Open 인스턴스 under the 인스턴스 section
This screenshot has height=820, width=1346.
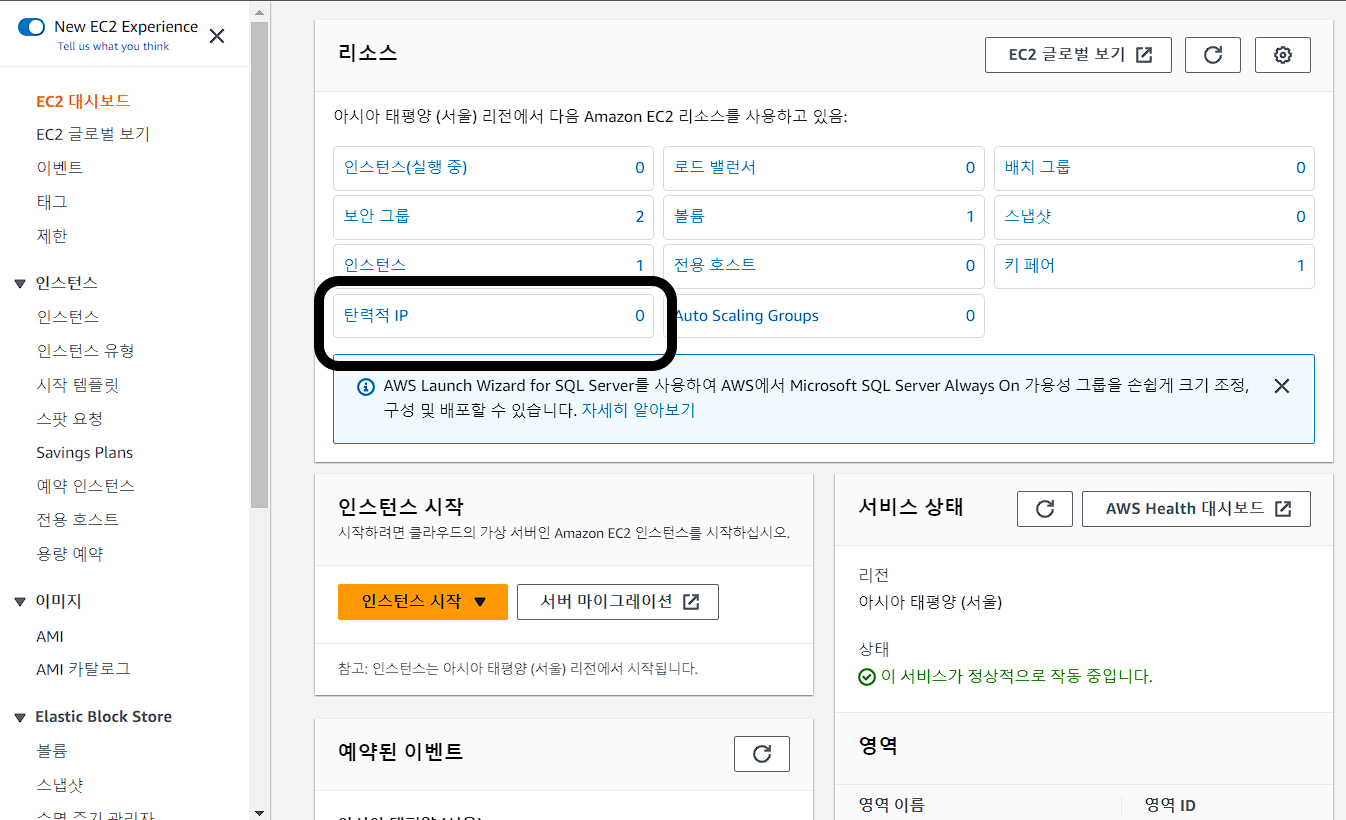[x=68, y=317]
